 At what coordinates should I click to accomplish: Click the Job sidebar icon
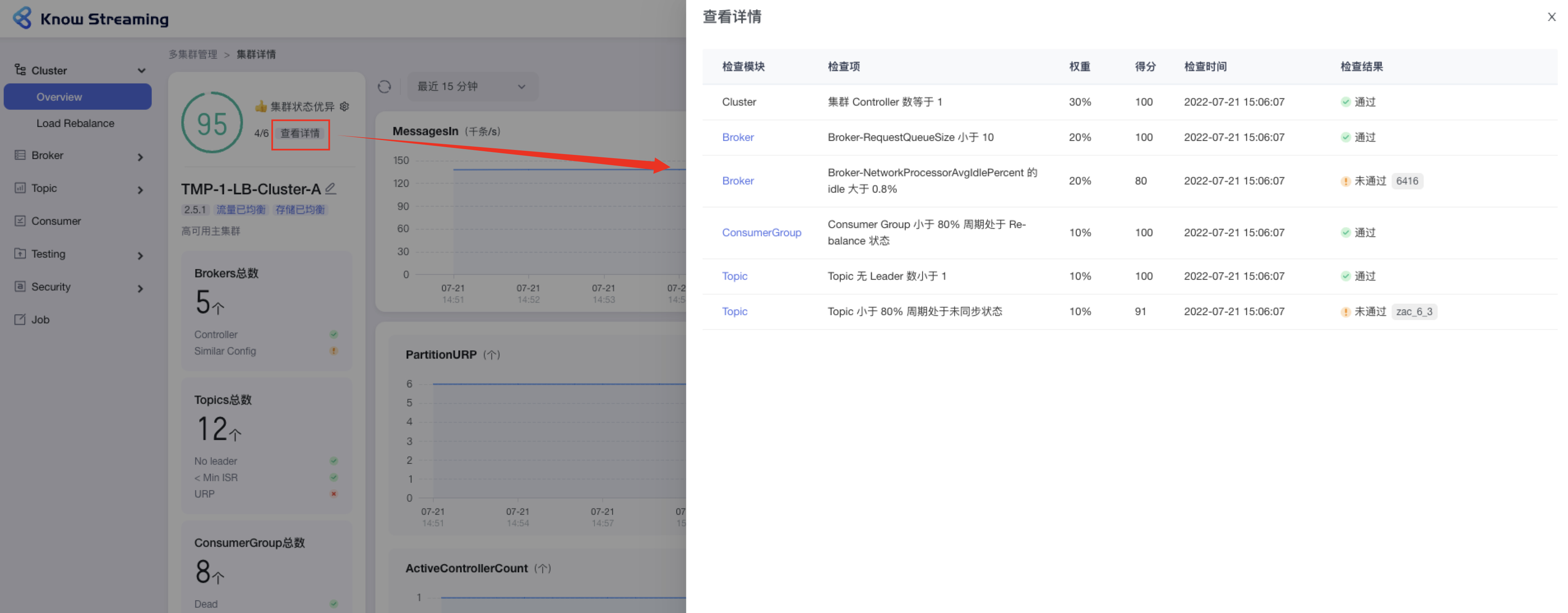pos(20,319)
